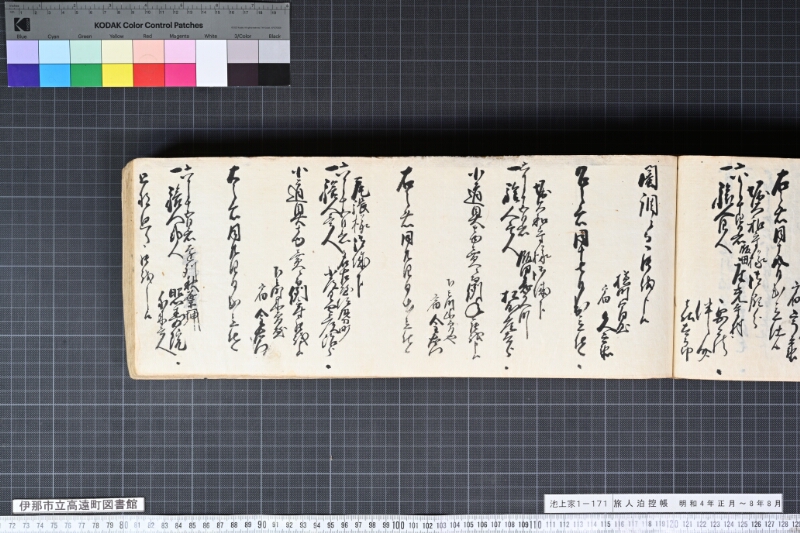Pick the solid yellow color patch
Screen dimensions: 800x533
click(x=117, y=75)
